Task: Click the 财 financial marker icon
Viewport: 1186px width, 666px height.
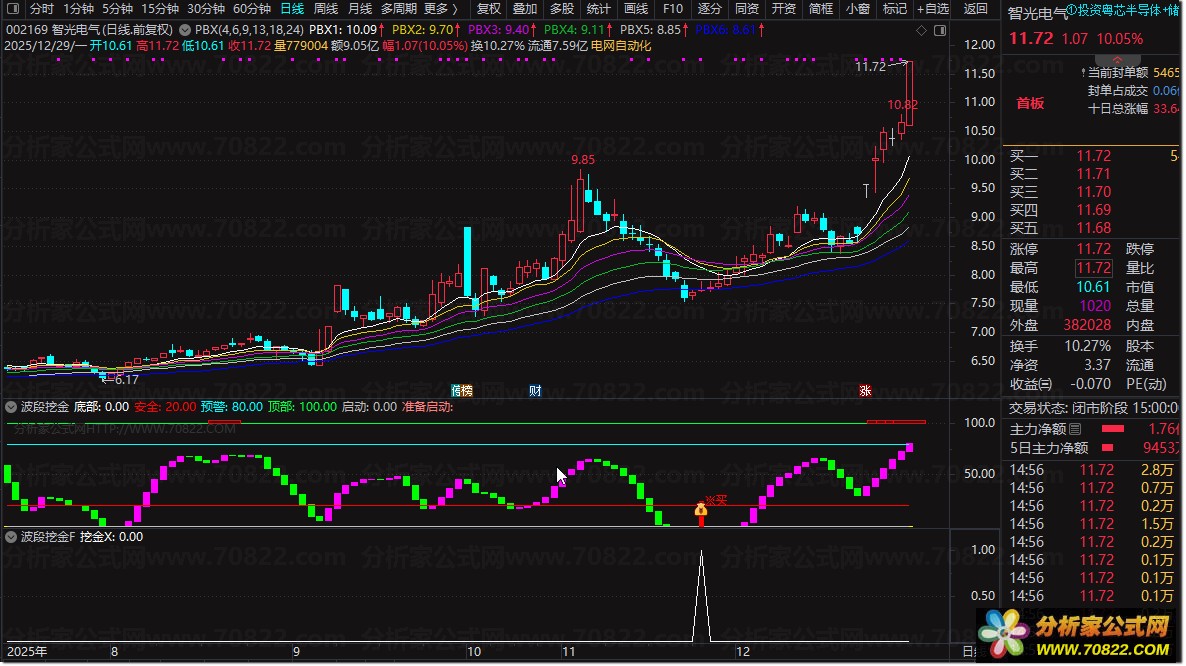Action: (536, 391)
